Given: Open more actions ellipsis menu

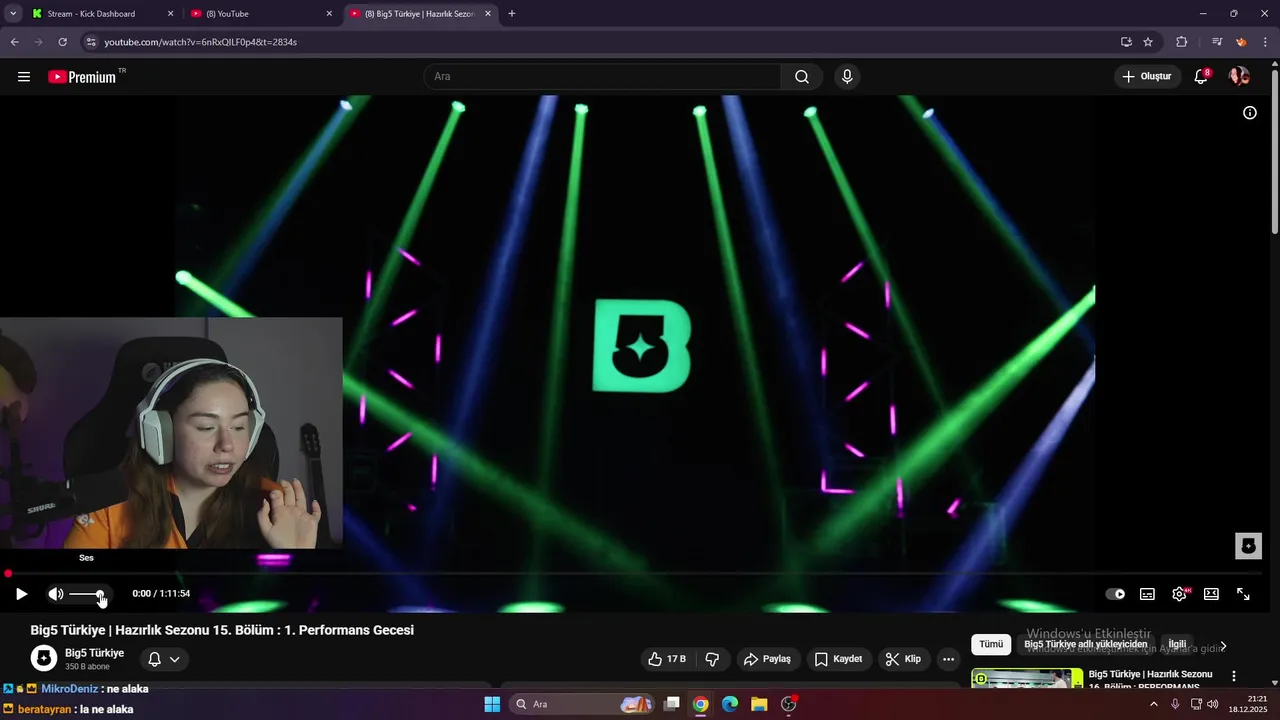Looking at the screenshot, I should tap(948, 659).
